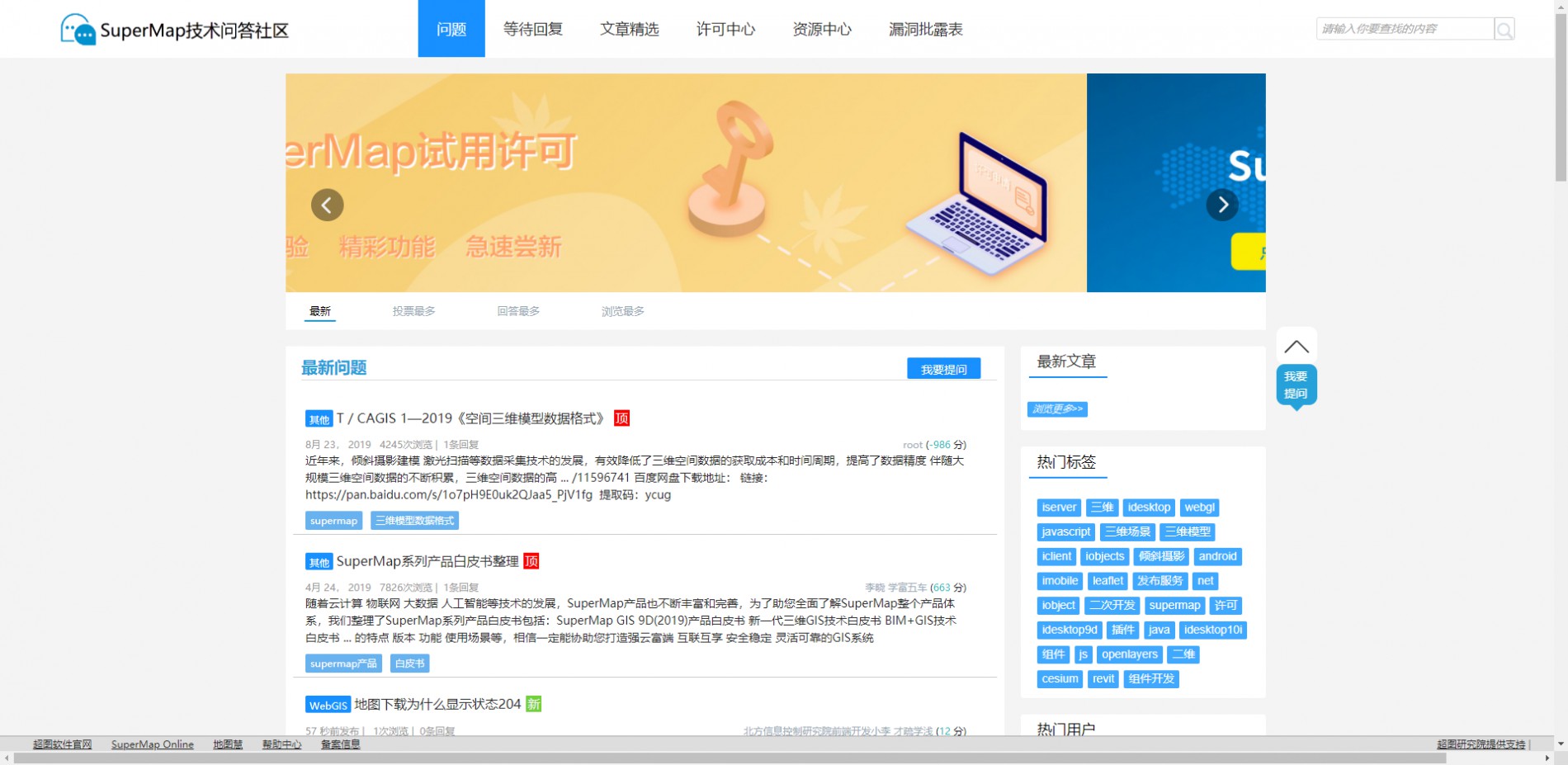
Task: Click the search magnifier icon
Action: [x=1504, y=30]
